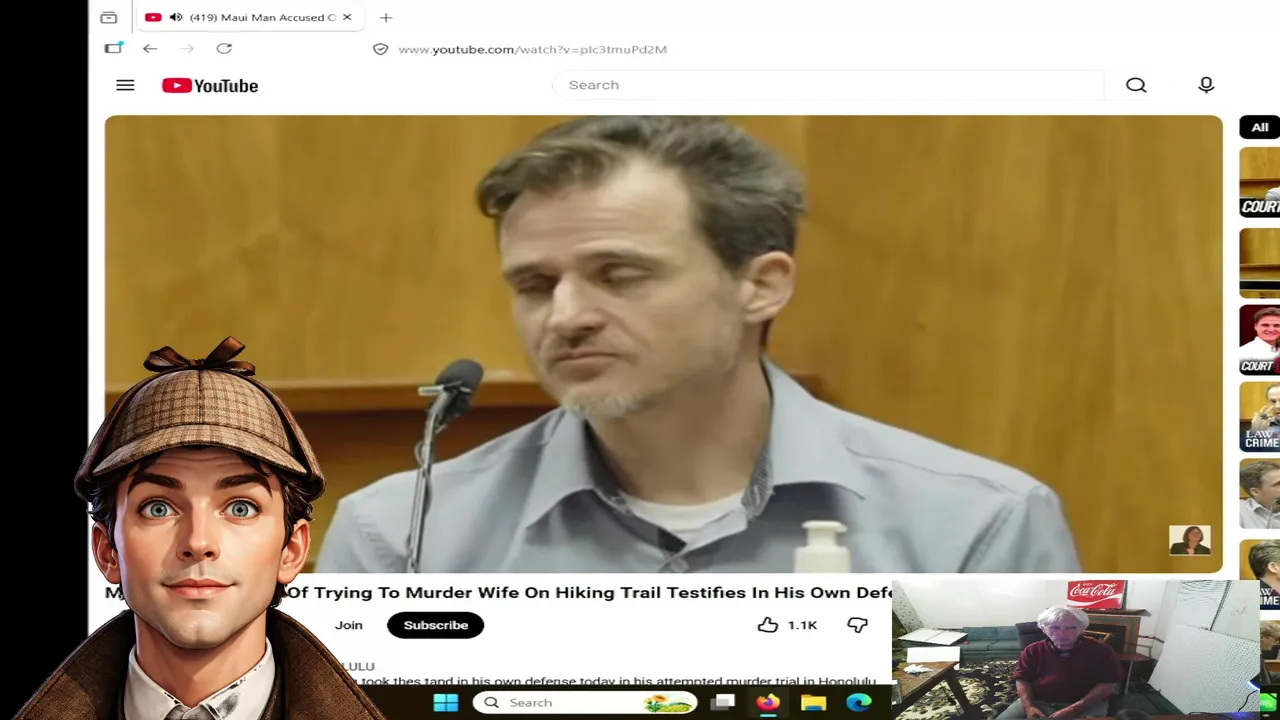This screenshot has width=1280, height=720.
Task: Click the YouTube search magnifier button
Action: click(x=1136, y=85)
